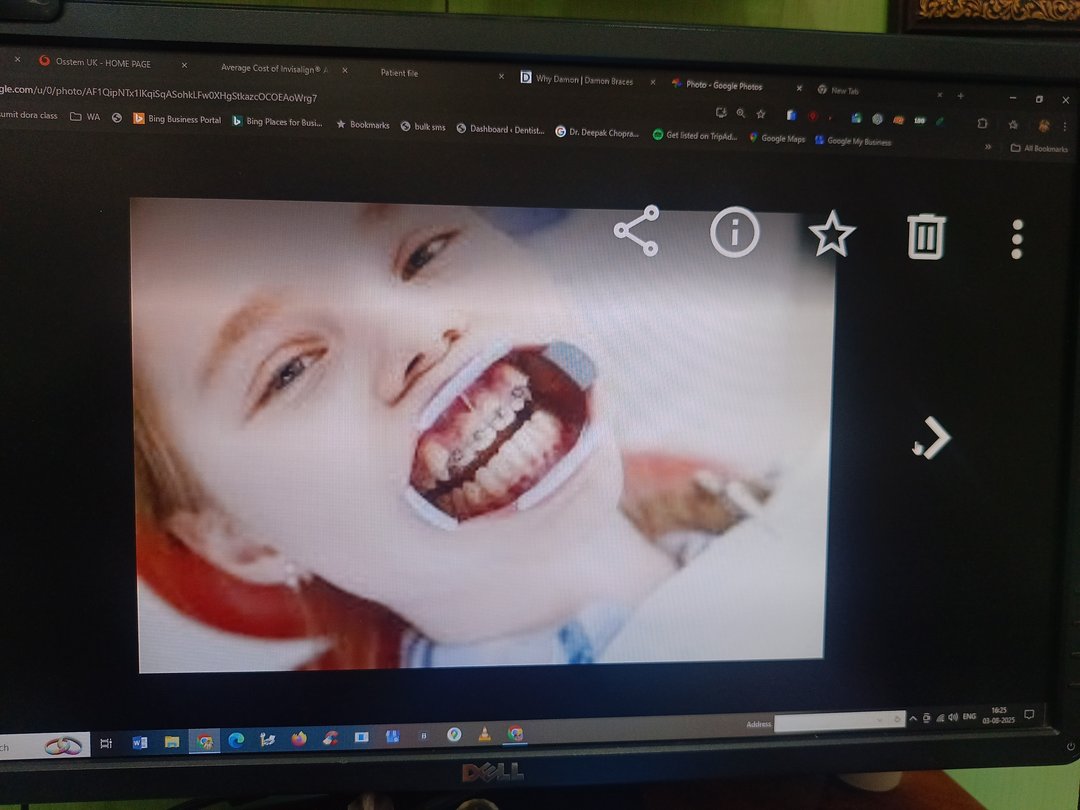
Task: Open photo info panel
Action: point(734,232)
